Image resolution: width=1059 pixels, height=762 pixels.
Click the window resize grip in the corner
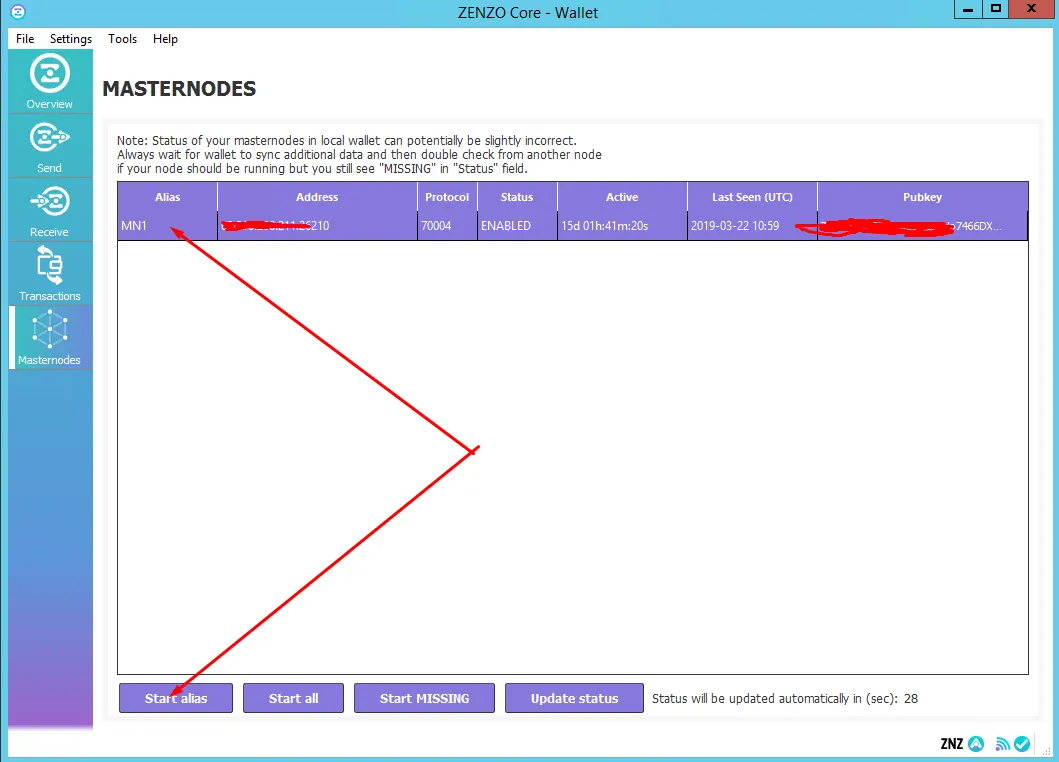click(x=1046, y=751)
